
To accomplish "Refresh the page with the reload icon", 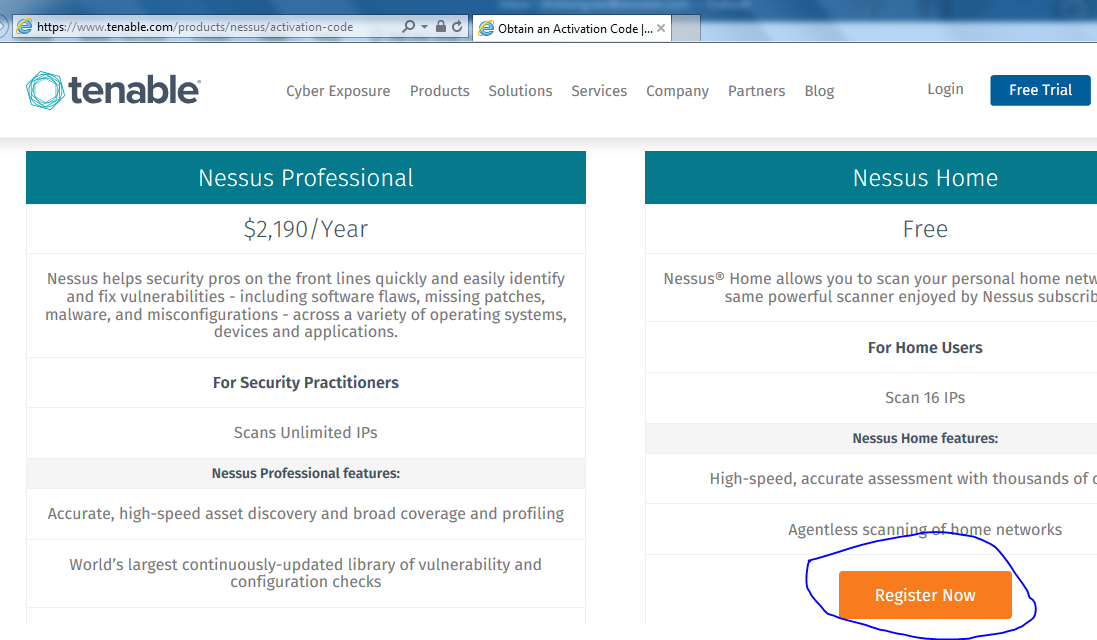I will (457, 27).
